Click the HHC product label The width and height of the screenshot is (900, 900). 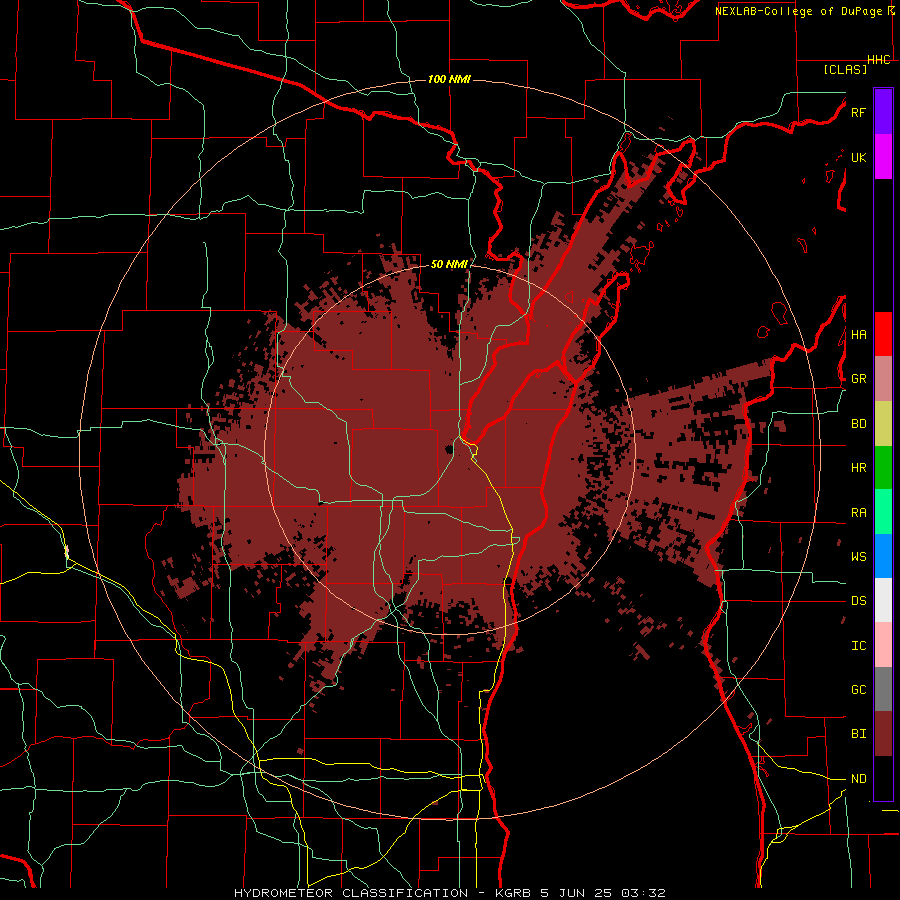tap(879, 60)
